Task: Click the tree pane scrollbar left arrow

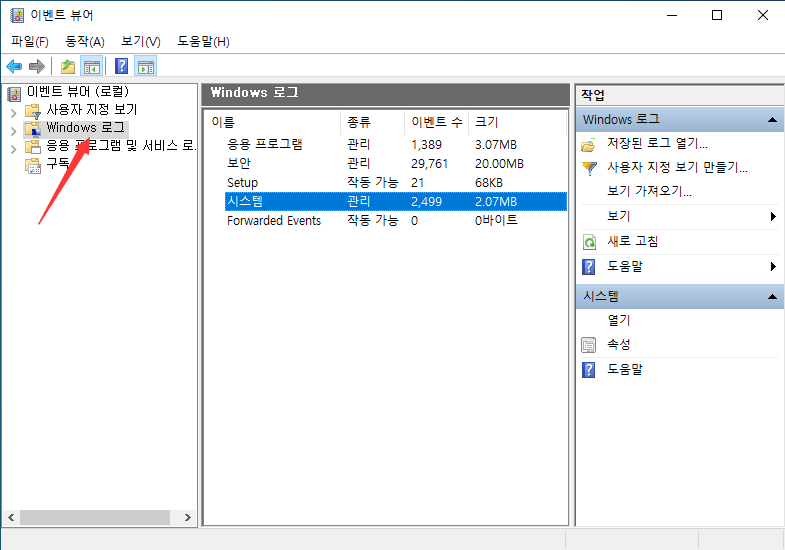Action: (11, 517)
